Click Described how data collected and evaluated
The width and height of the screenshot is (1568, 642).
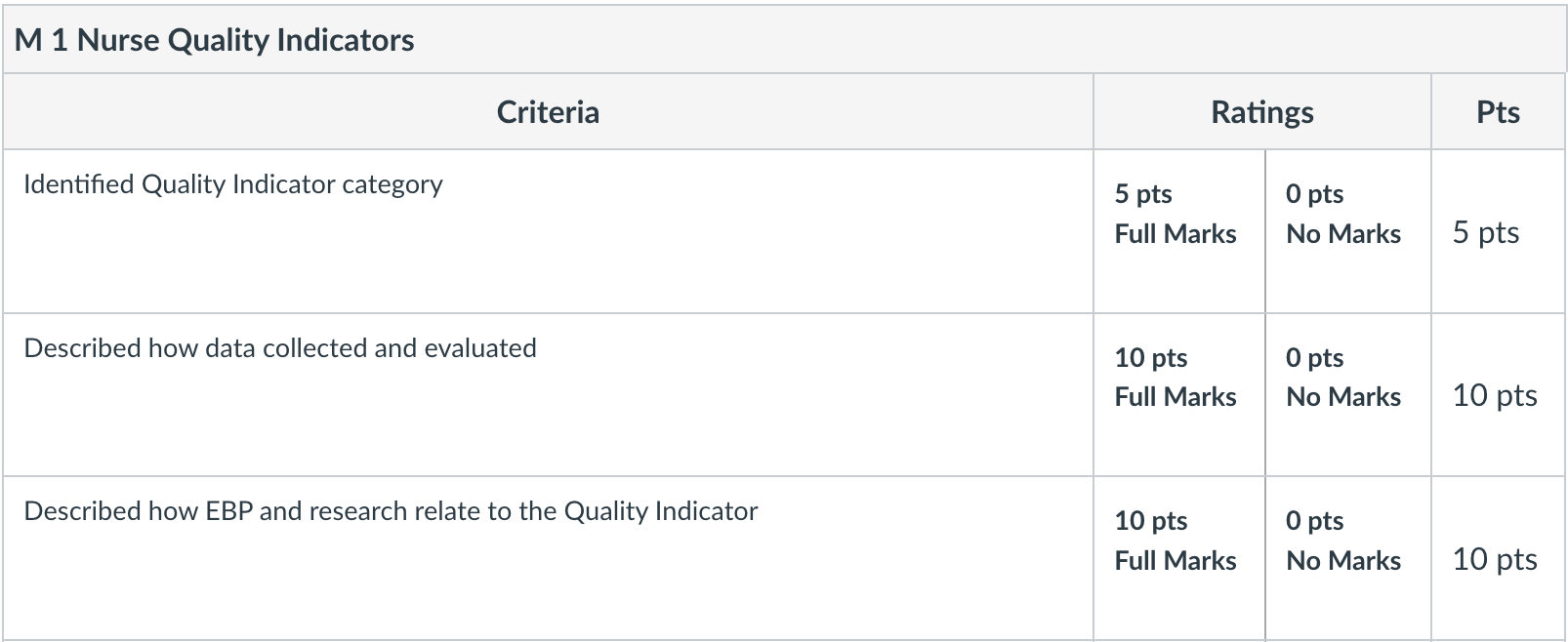point(280,348)
